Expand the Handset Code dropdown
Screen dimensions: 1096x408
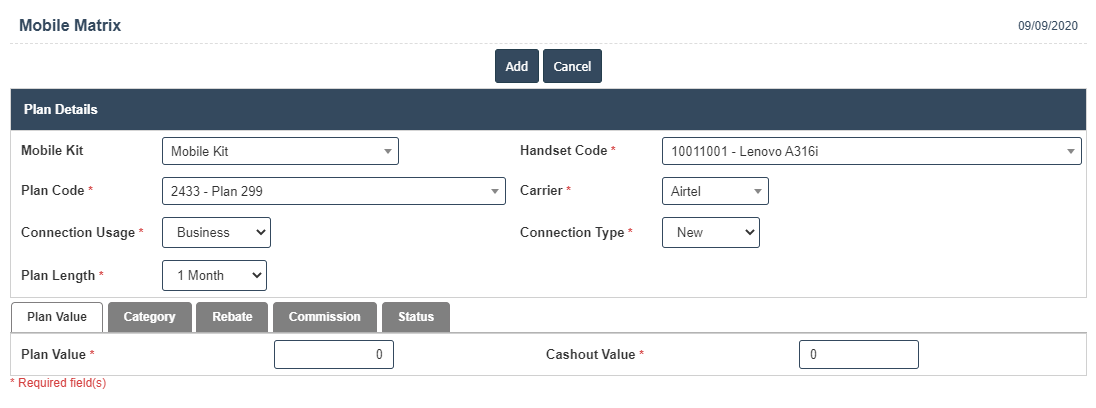pos(871,151)
